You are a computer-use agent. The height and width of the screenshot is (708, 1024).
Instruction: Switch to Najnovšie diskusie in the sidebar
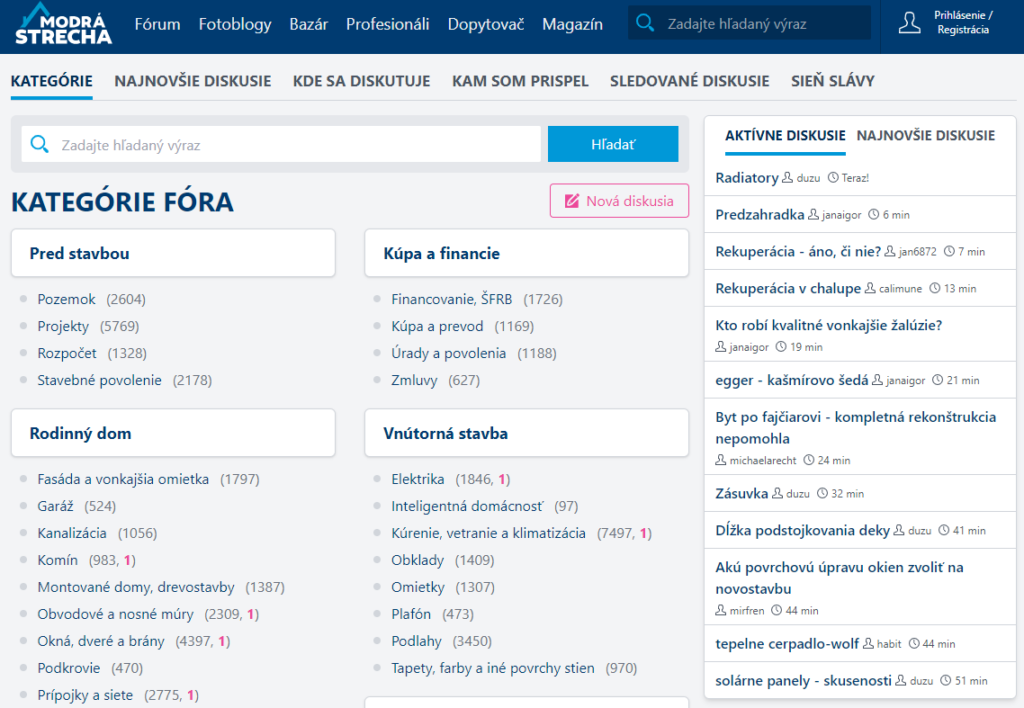click(x=925, y=135)
